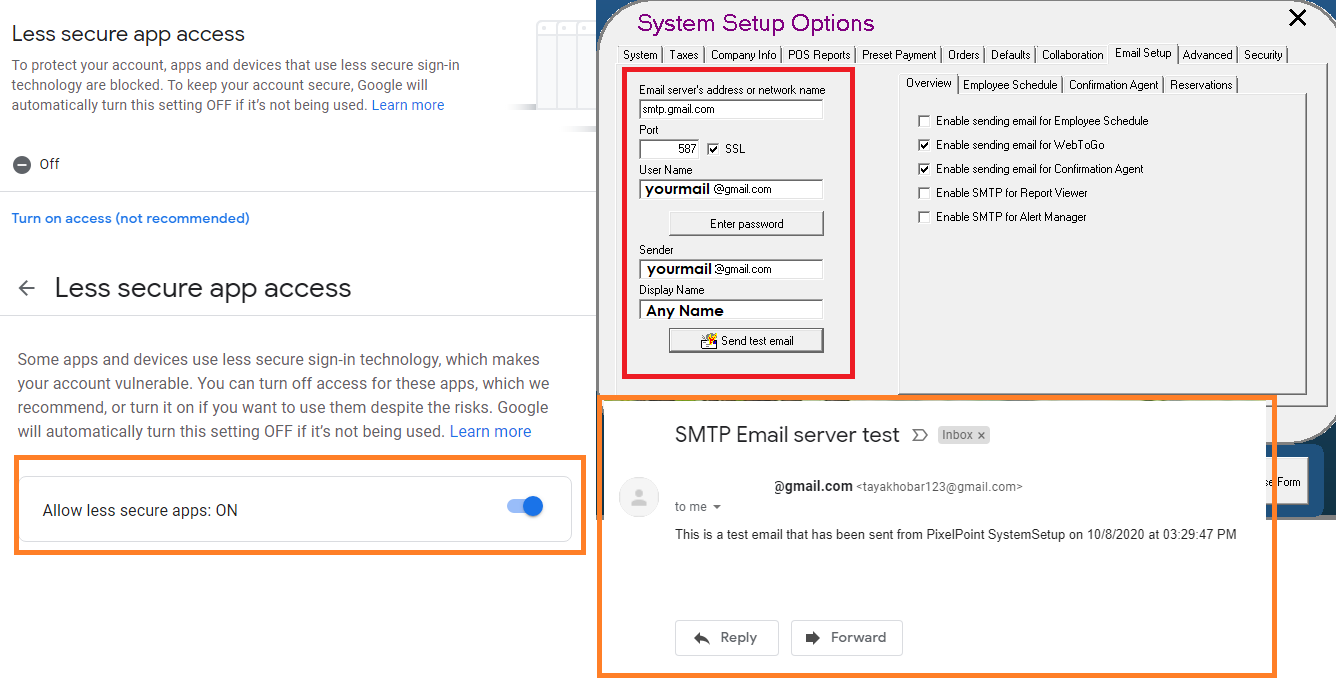Screen dimensions: 1336x700
Task: Click the "SMTP Email server test" subject line
Action: [x=787, y=435]
